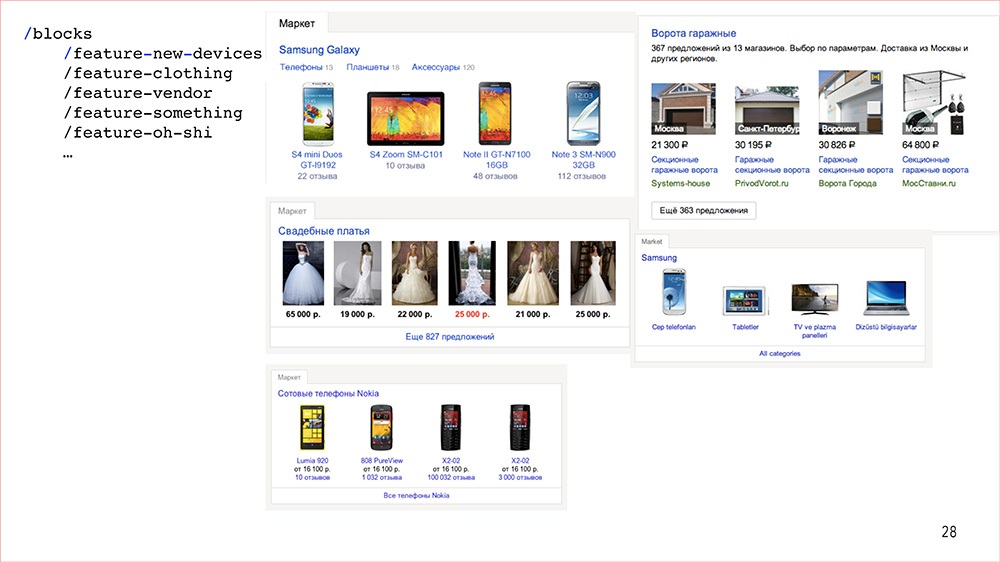Click the garage door kit priced 64 800 ₽
Viewport: 1000px width, 562px height.
(x=934, y=102)
